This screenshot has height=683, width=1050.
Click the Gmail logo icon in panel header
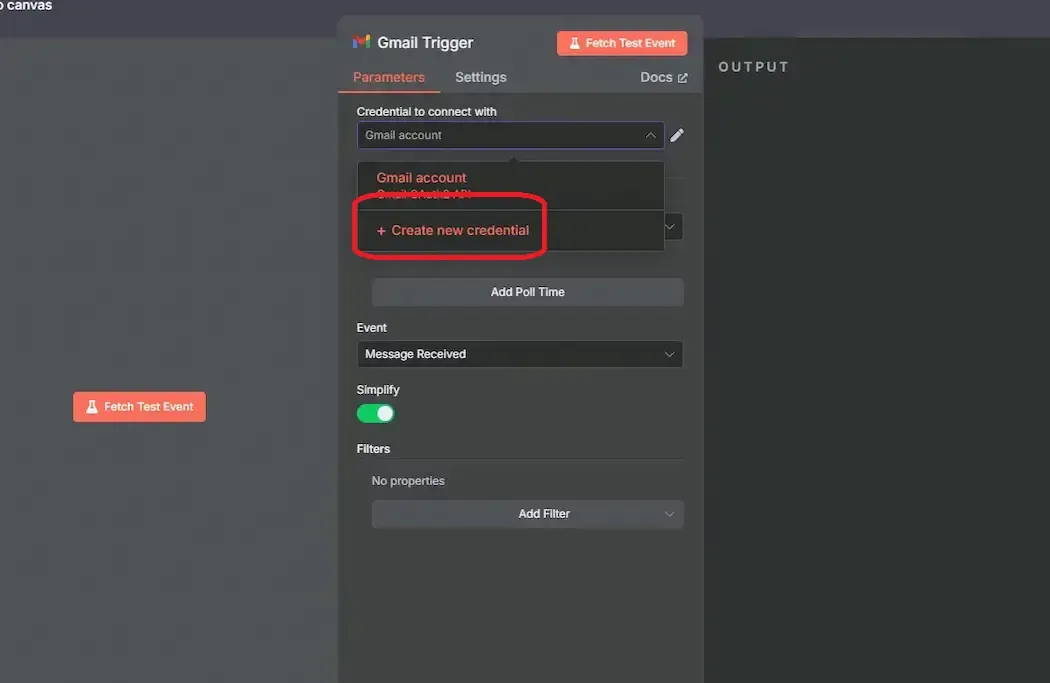362,42
